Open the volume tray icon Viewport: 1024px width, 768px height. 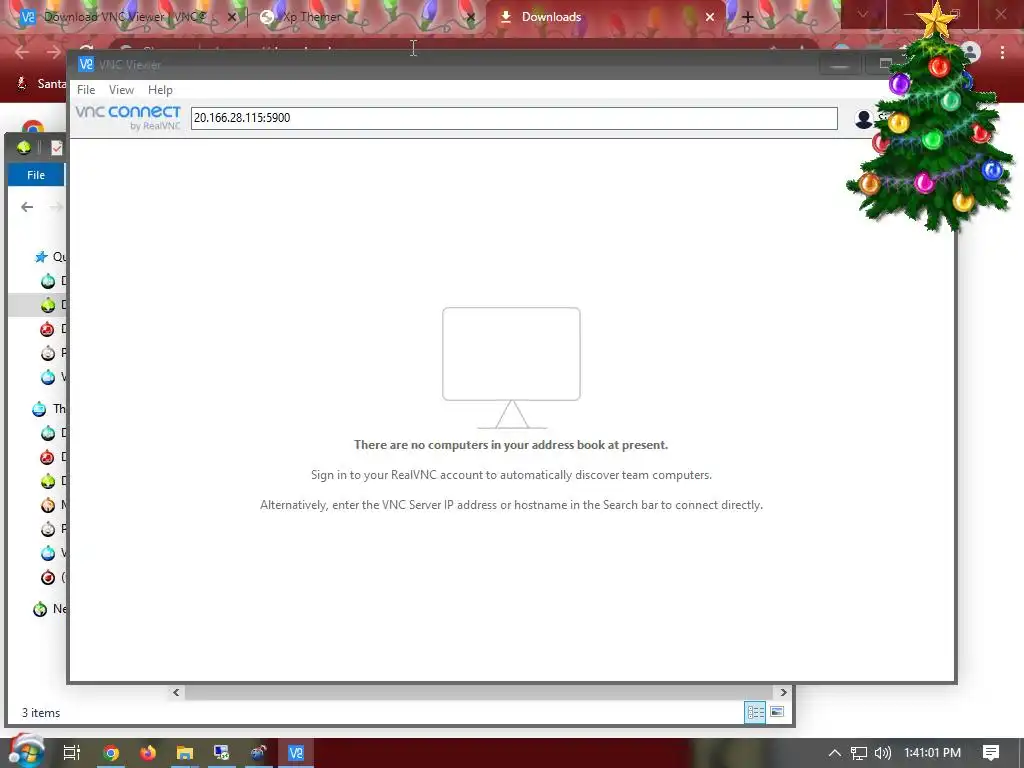coord(882,753)
